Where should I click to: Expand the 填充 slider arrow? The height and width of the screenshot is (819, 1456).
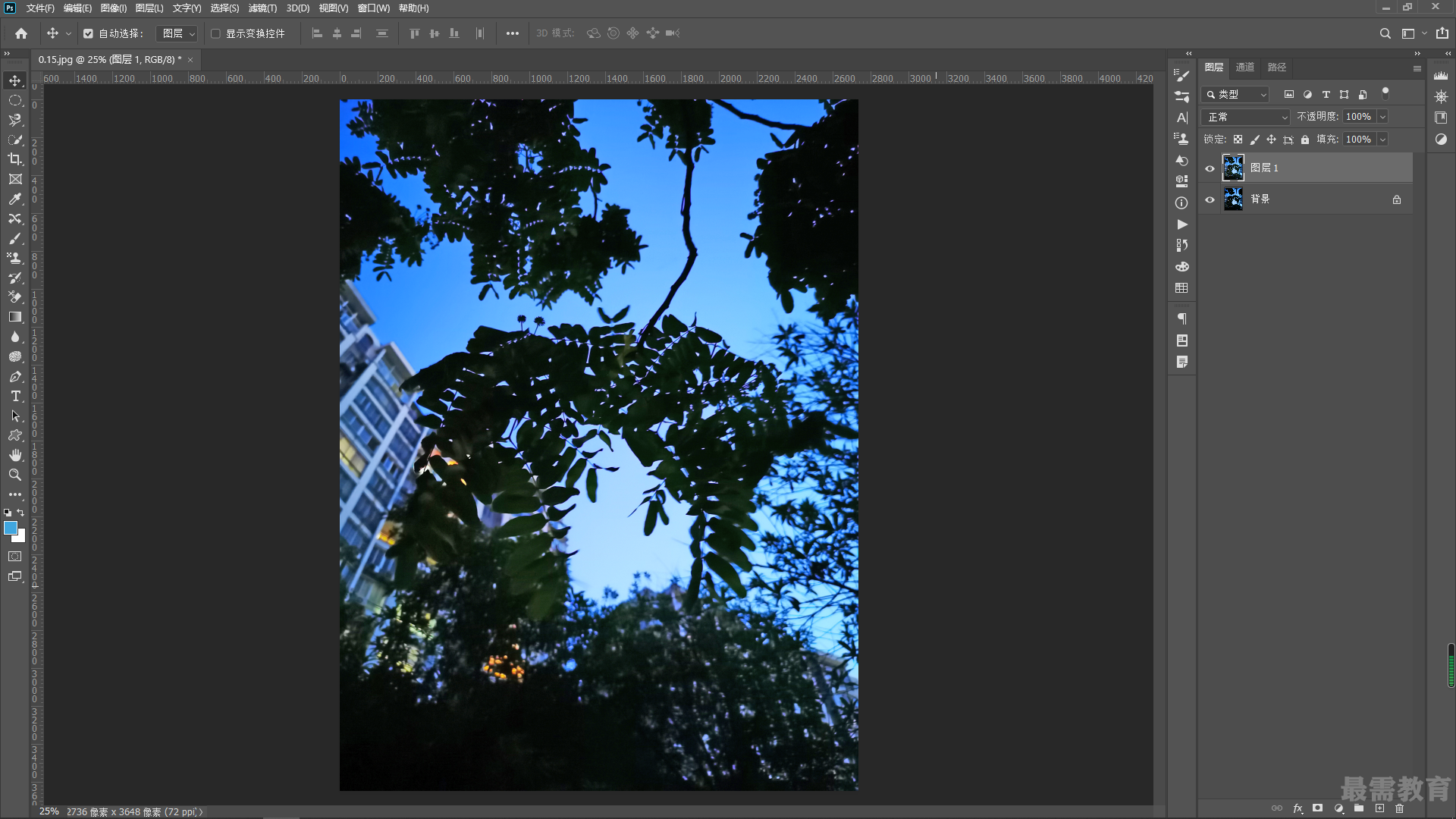(1382, 140)
